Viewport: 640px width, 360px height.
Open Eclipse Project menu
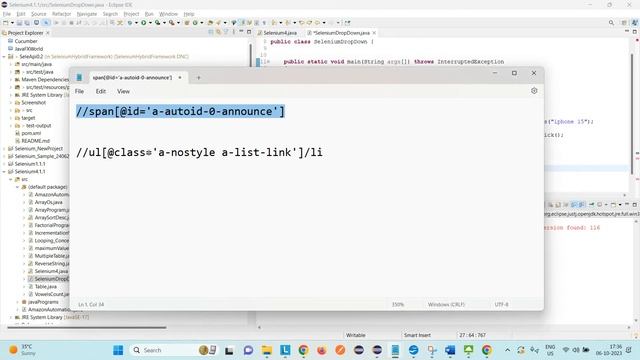tap(131, 14)
